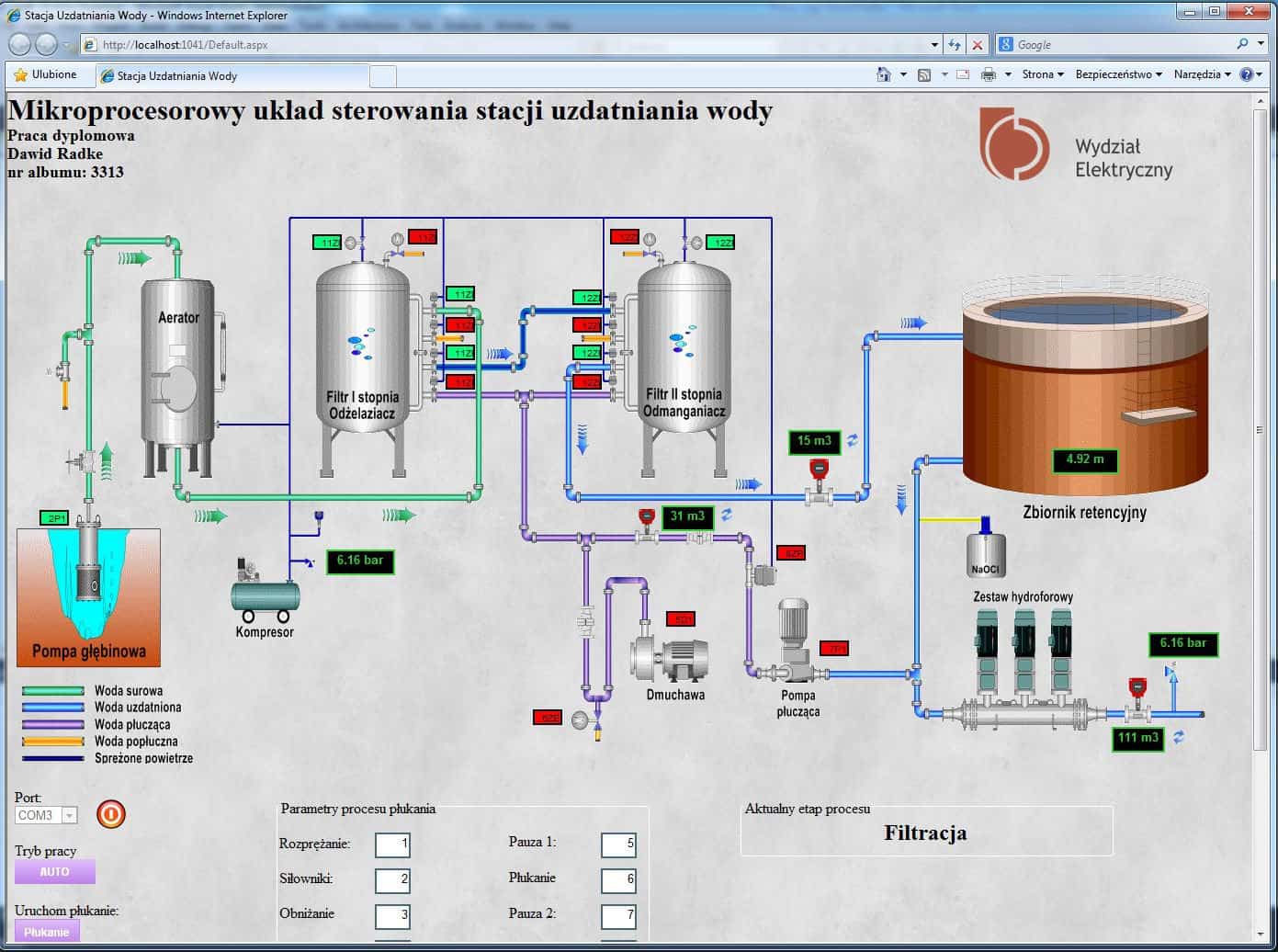Click the read mail envelope icon
This screenshot has width=1278, height=952.
pyautogui.click(x=963, y=74)
